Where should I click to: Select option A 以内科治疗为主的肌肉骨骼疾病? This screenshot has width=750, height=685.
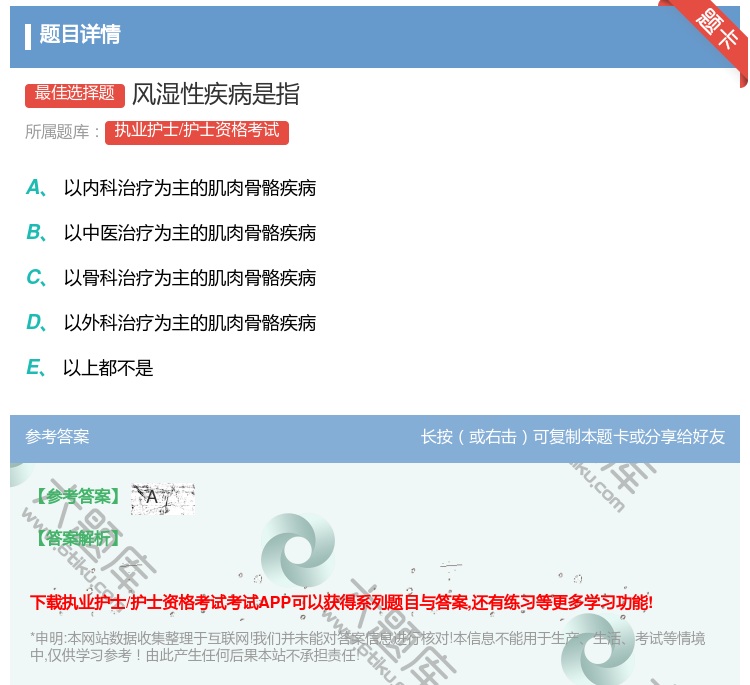(171, 188)
